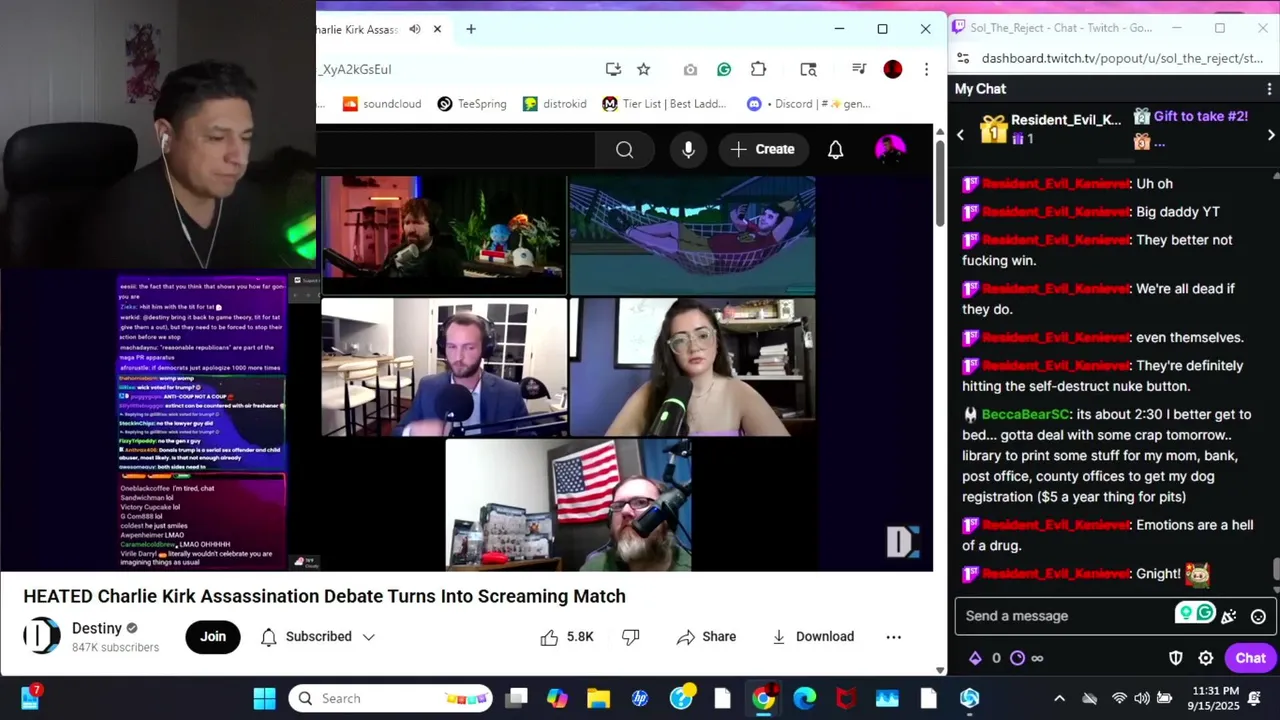The width and height of the screenshot is (1280, 720).
Task: Open YouTube account avatar menu
Action: point(890,149)
